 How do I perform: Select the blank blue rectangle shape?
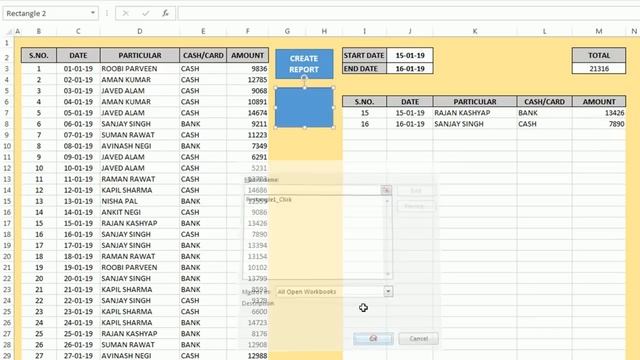304,107
